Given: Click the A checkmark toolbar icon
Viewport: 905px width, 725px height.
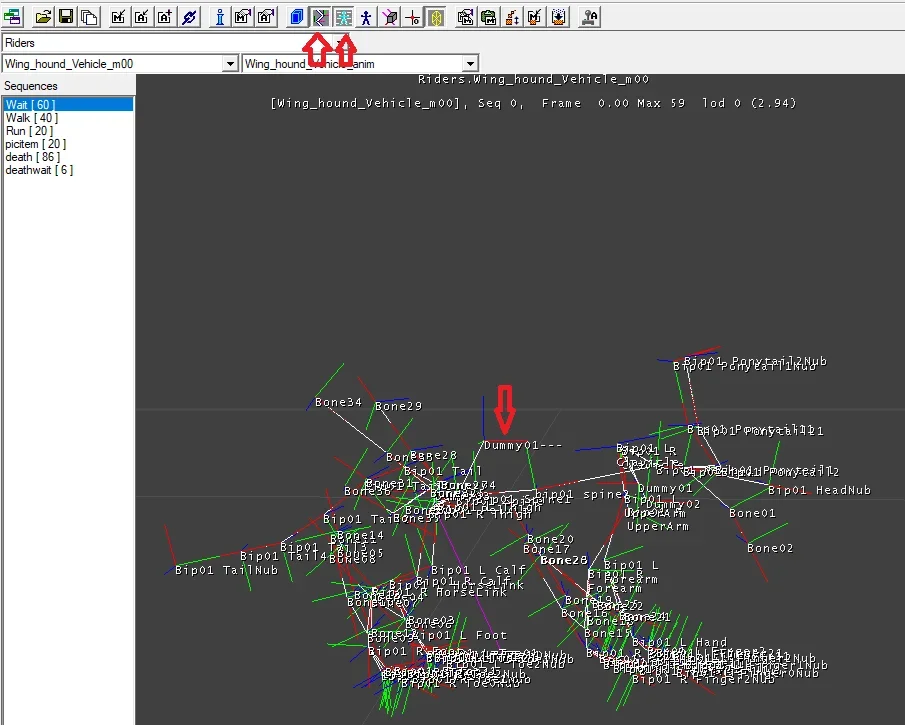Looking at the screenshot, I should click(x=141, y=17).
